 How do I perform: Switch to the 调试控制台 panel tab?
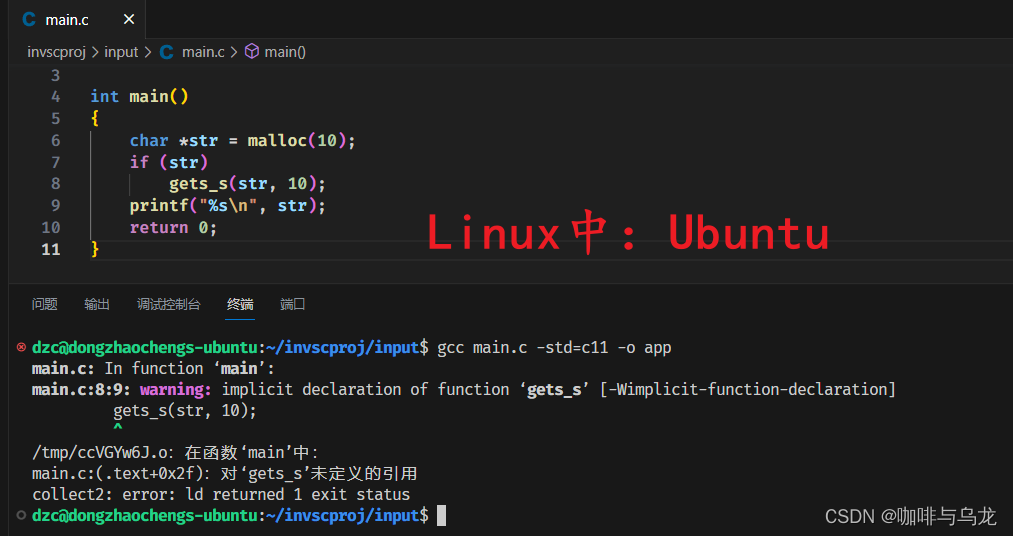(169, 304)
